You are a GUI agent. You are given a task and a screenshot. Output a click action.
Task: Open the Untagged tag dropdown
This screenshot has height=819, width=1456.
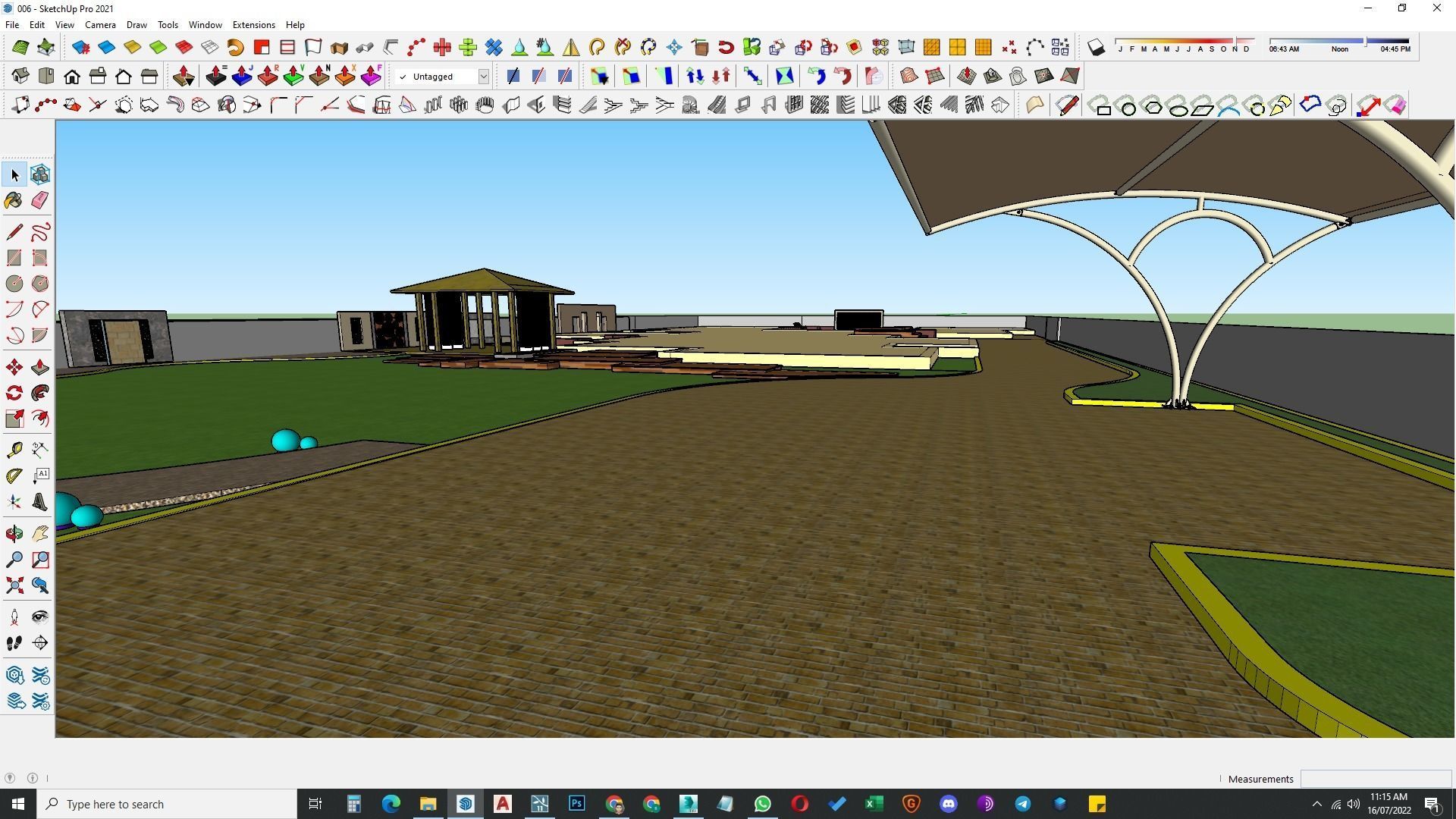pos(483,77)
